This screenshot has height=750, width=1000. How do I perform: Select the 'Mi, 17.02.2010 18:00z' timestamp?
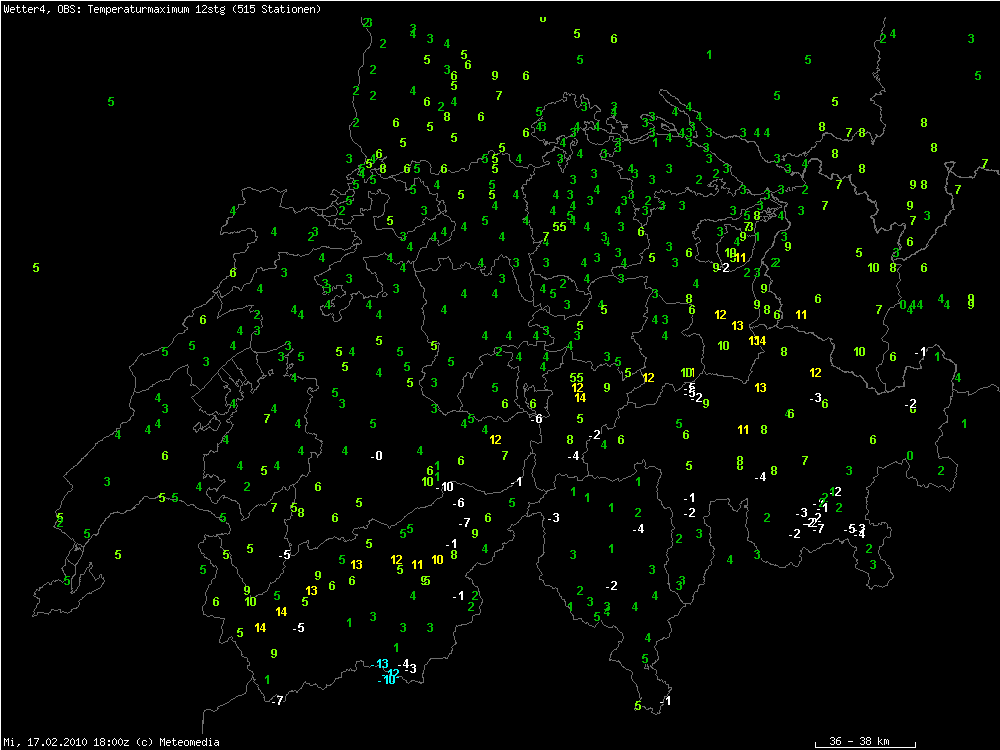68,742
